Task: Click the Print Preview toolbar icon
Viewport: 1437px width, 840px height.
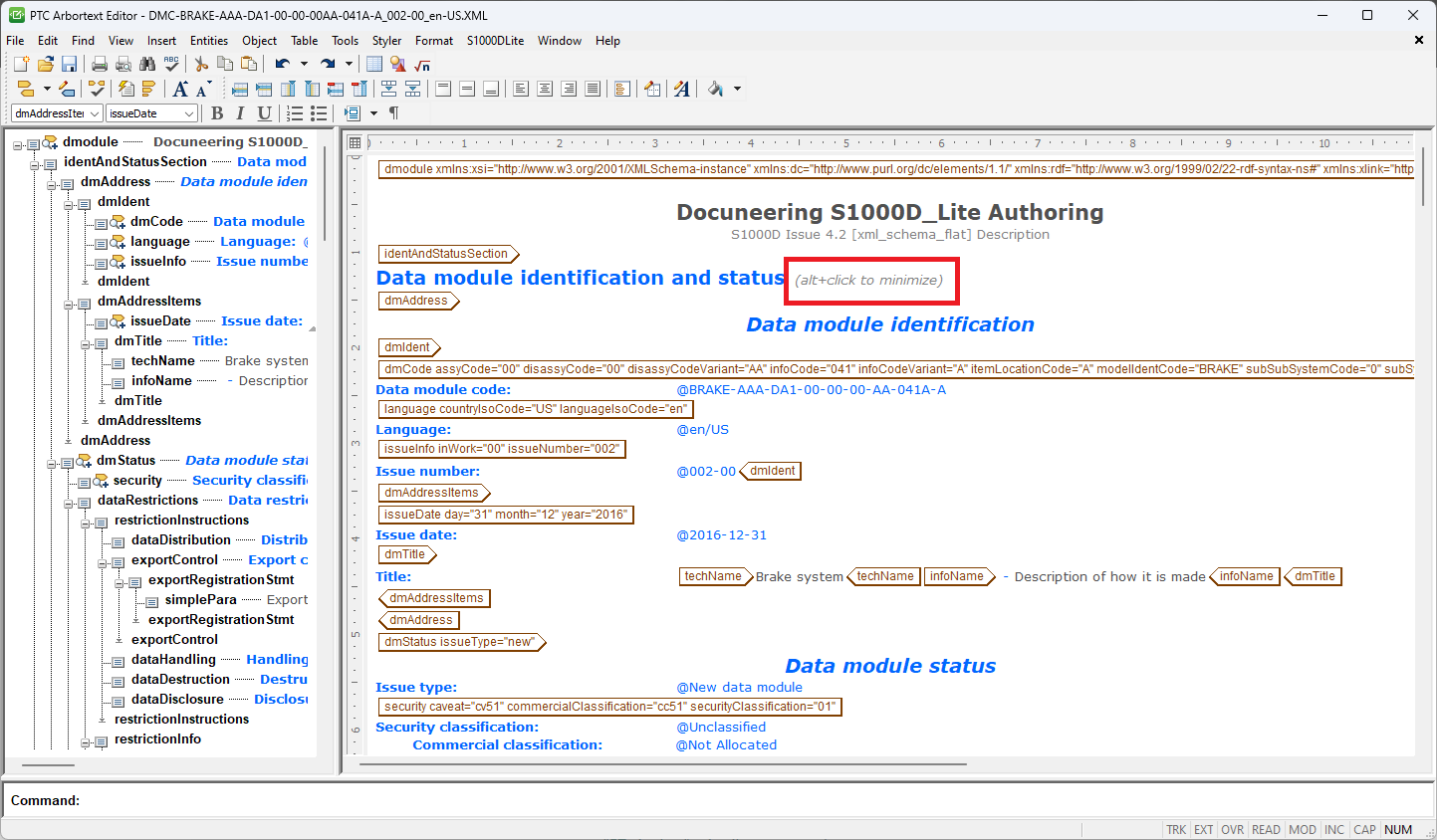Action: pyautogui.click(x=123, y=64)
